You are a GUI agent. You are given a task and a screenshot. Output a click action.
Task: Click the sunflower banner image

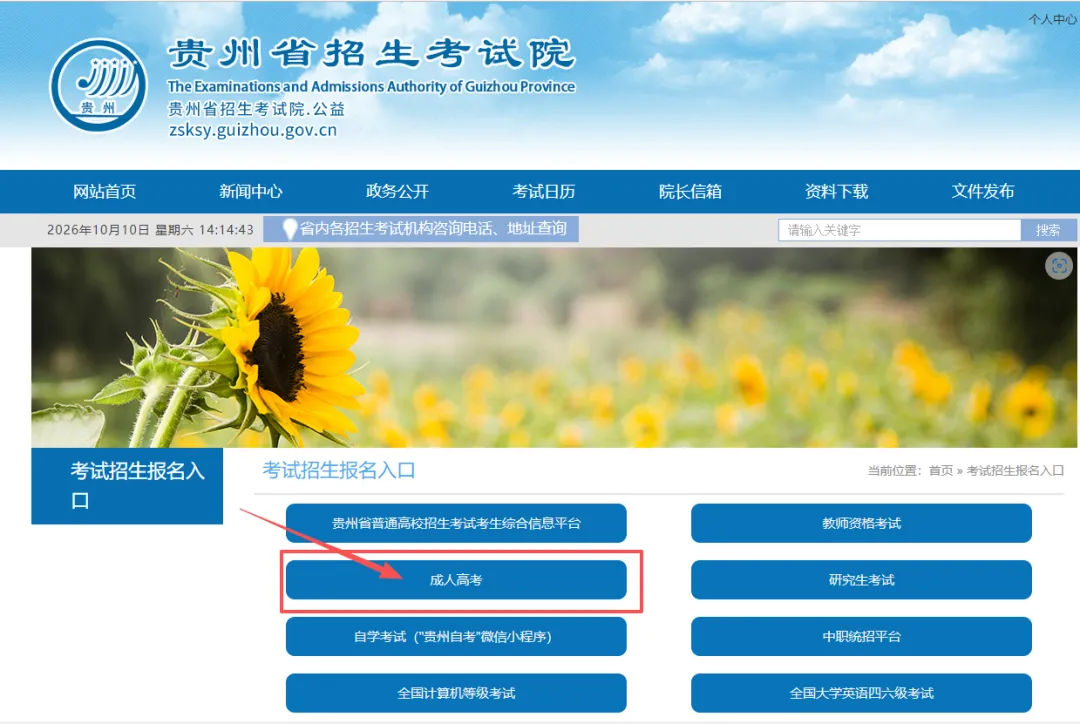click(x=554, y=347)
